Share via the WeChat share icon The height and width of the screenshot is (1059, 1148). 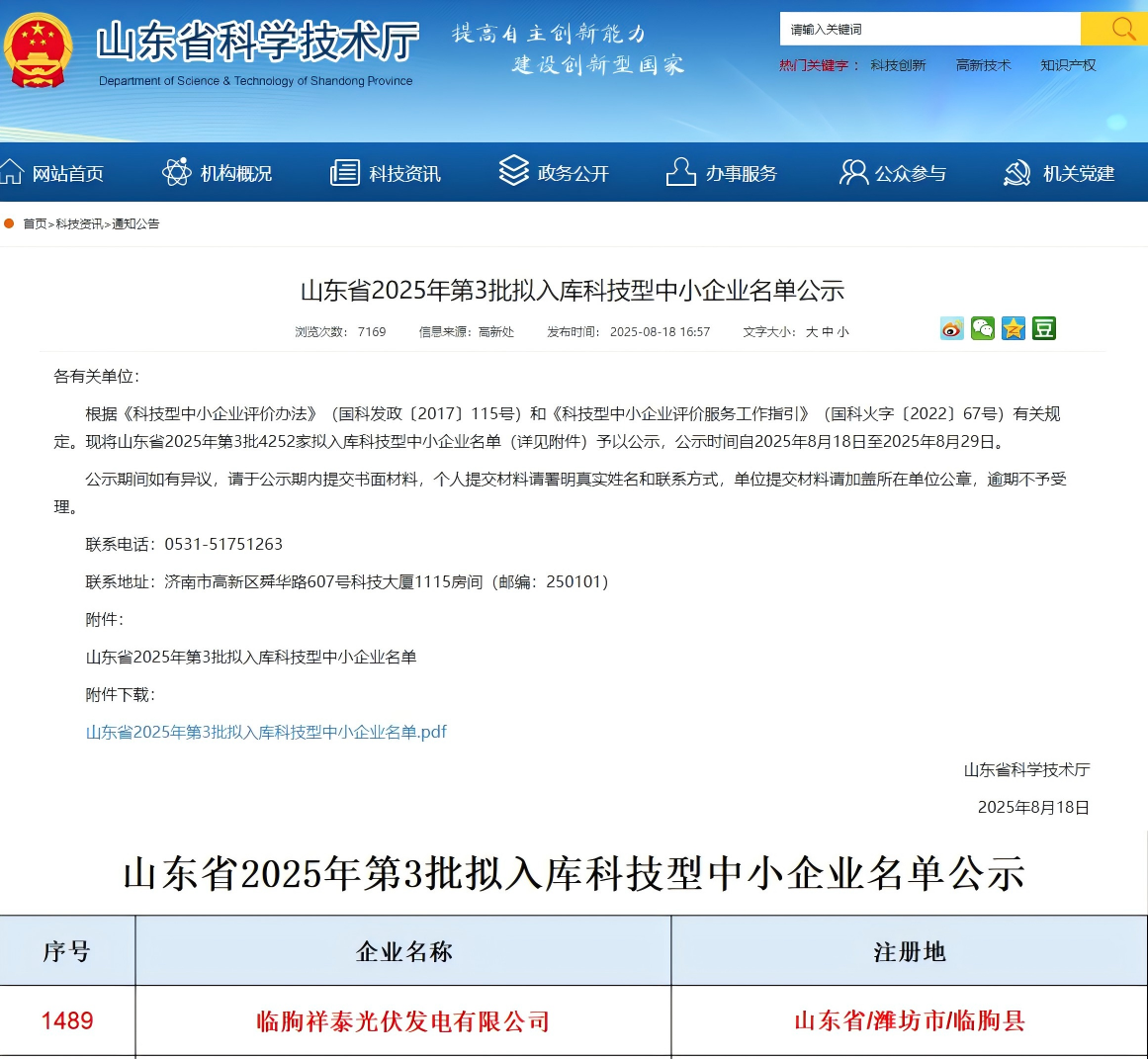982,327
